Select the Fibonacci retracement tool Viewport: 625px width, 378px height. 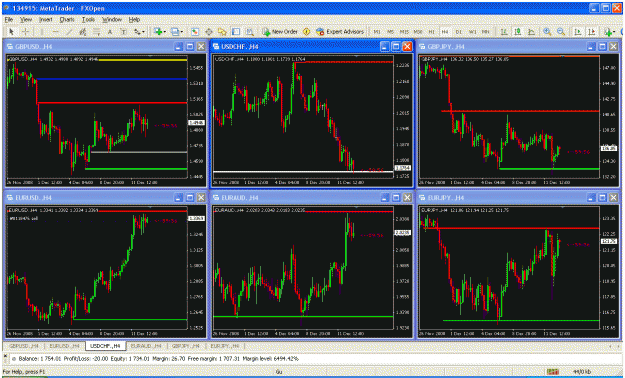coord(96,32)
